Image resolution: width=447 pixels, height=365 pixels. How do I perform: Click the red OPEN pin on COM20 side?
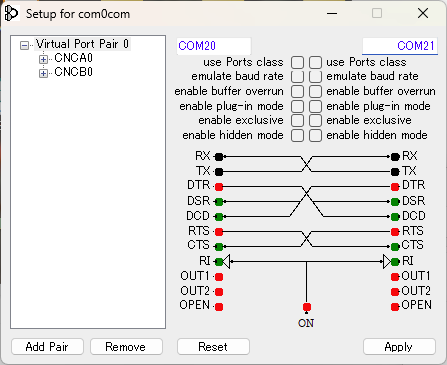[219, 306]
